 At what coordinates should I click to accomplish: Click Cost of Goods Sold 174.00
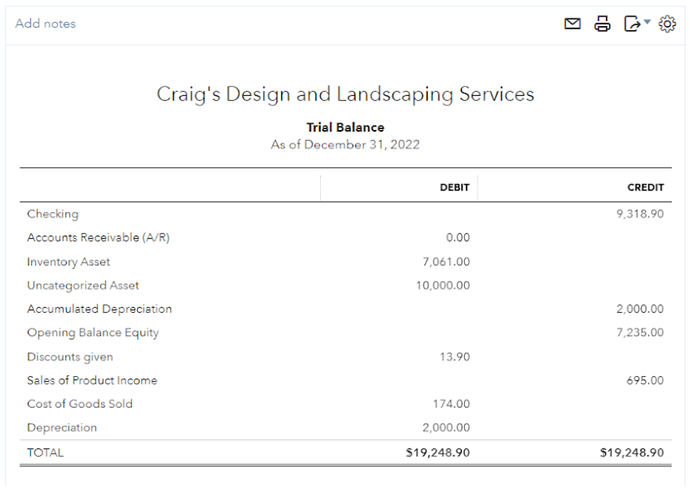(452, 404)
